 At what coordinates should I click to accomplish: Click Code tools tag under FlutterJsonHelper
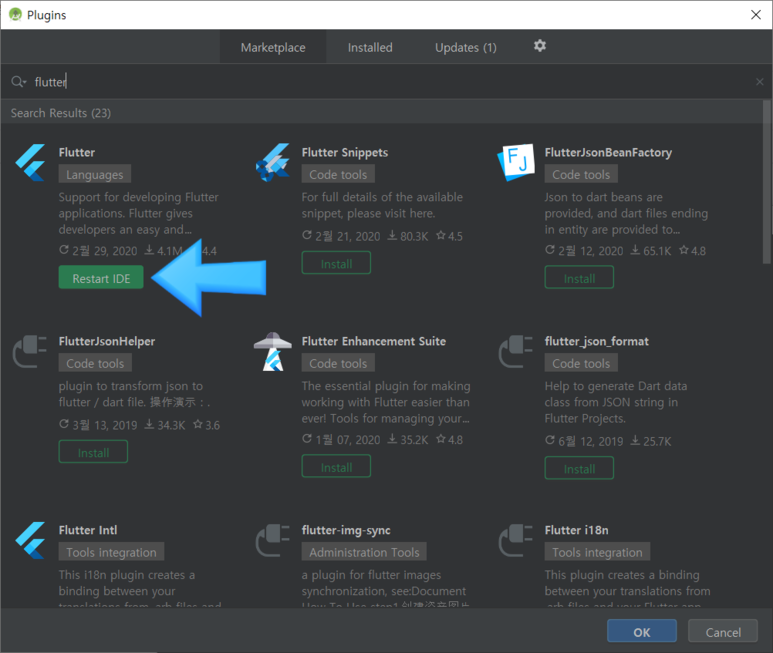95,363
